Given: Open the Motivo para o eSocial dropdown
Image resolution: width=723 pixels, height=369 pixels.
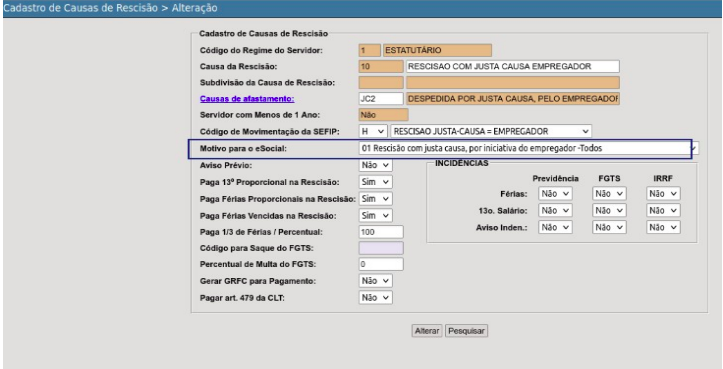Looking at the screenshot, I should click(528, 148).
